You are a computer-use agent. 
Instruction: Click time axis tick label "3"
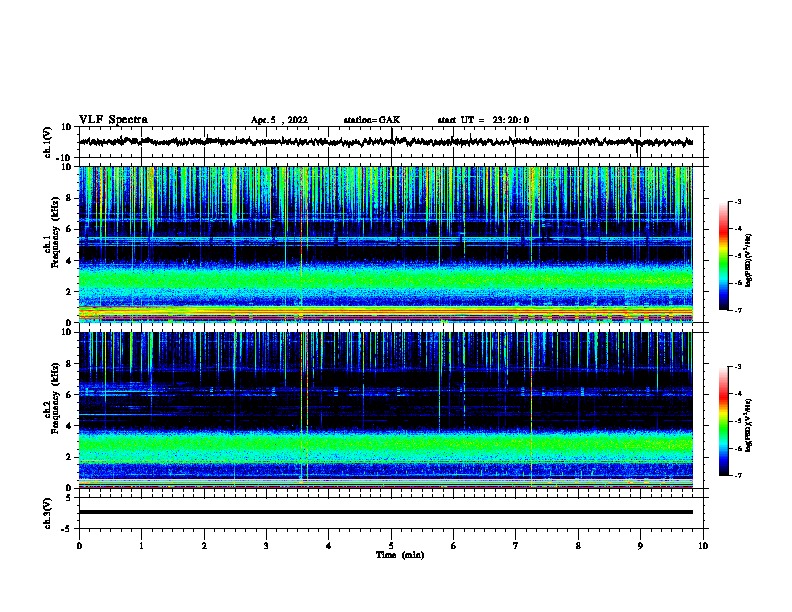tap(267, 546)
